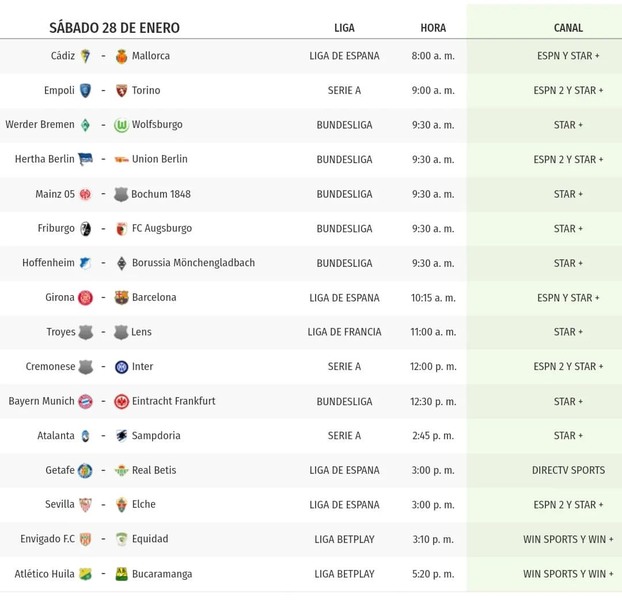The height and width of the screenshot is (600, 622).
Task: Click the Eintracht Frankfurt logo
Action: [121, 401]
